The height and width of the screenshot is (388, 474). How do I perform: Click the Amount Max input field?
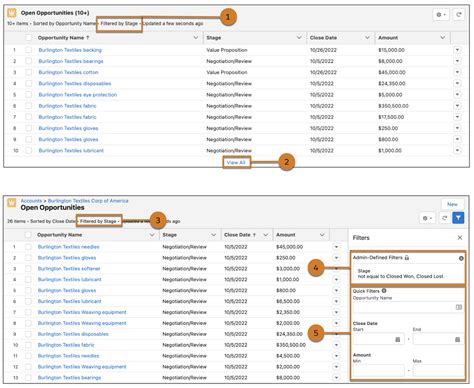tap(438, 370)
